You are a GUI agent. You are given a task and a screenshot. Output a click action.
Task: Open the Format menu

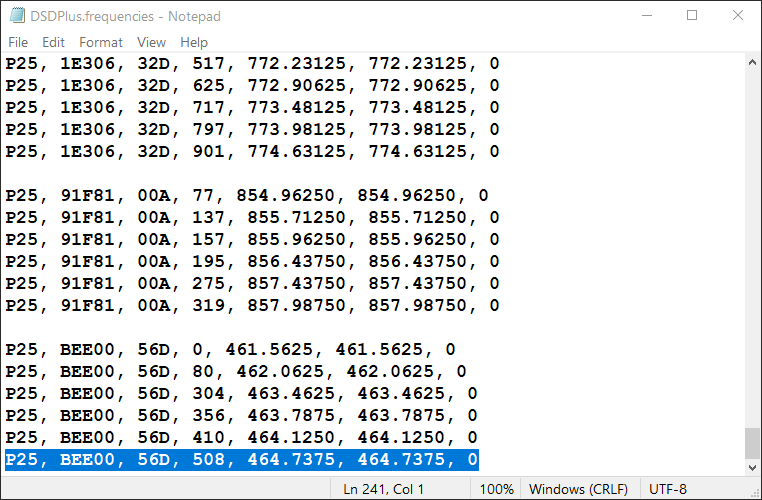(101, 42)
